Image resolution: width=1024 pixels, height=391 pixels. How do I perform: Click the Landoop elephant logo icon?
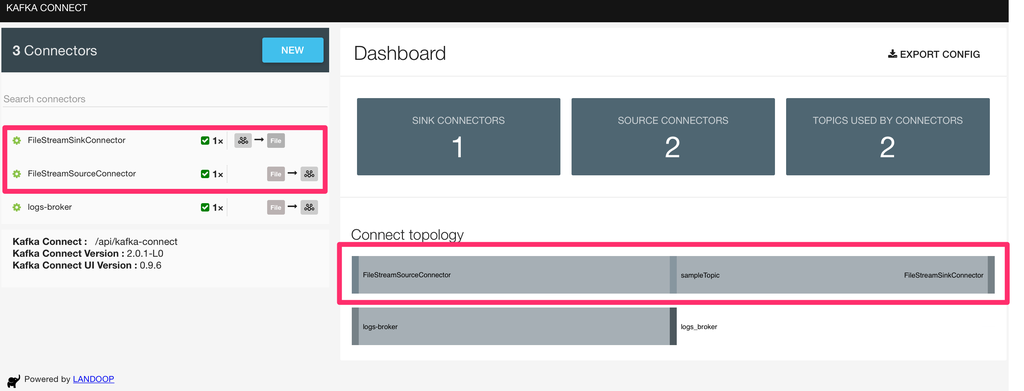click(x=14, y=381)
